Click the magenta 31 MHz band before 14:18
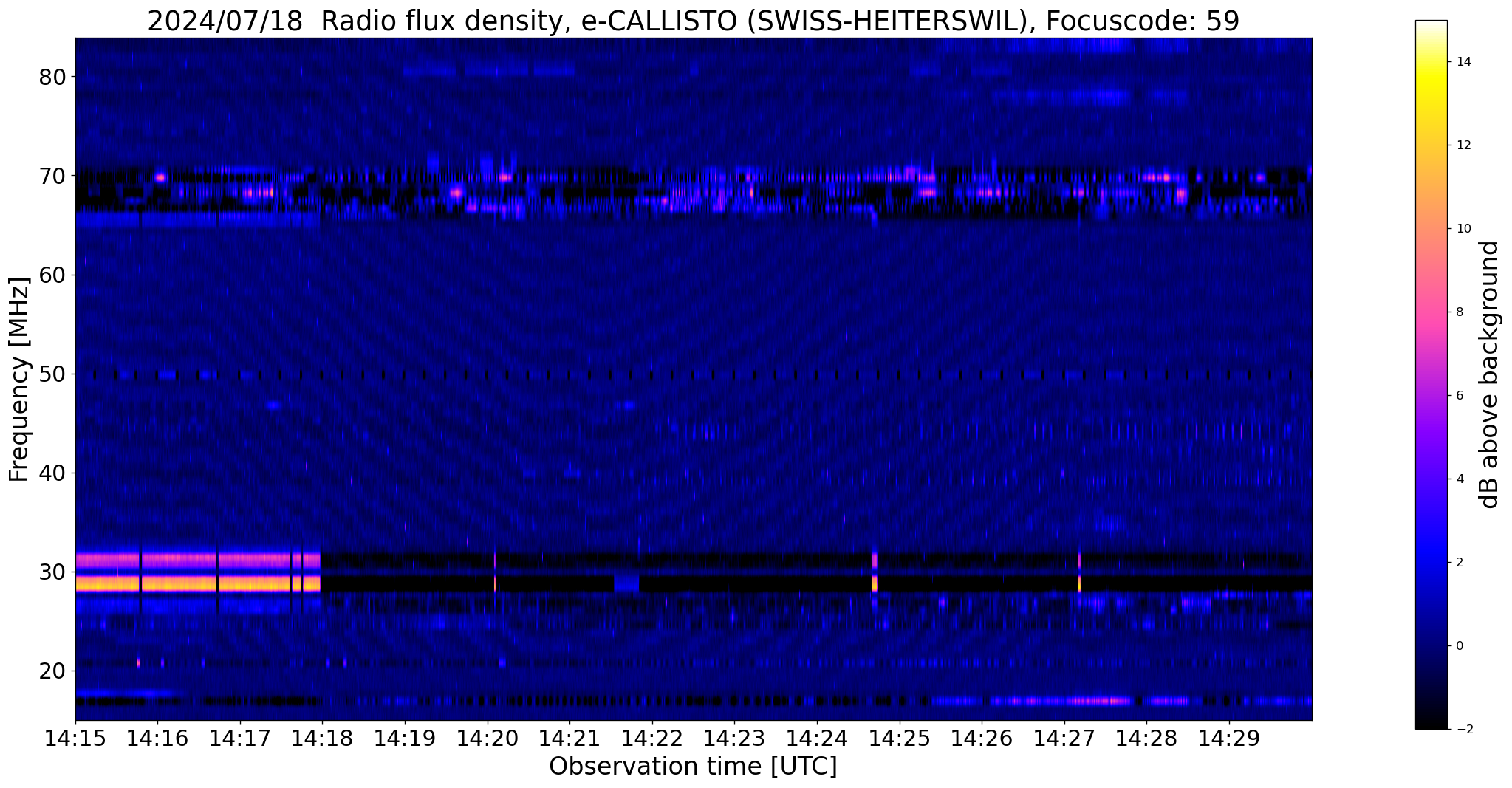This screenshot has width=1512, height=788. [198, 561]
